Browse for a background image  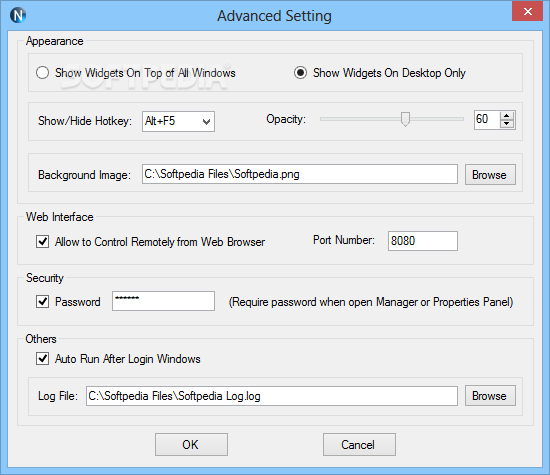coord(490,174)
